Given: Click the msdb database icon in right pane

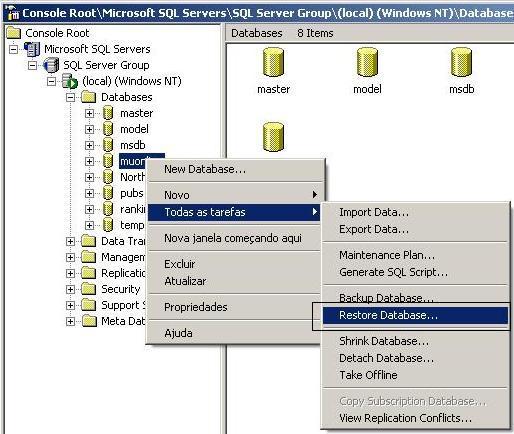Looking at the screenshot, I should (461, 62).
